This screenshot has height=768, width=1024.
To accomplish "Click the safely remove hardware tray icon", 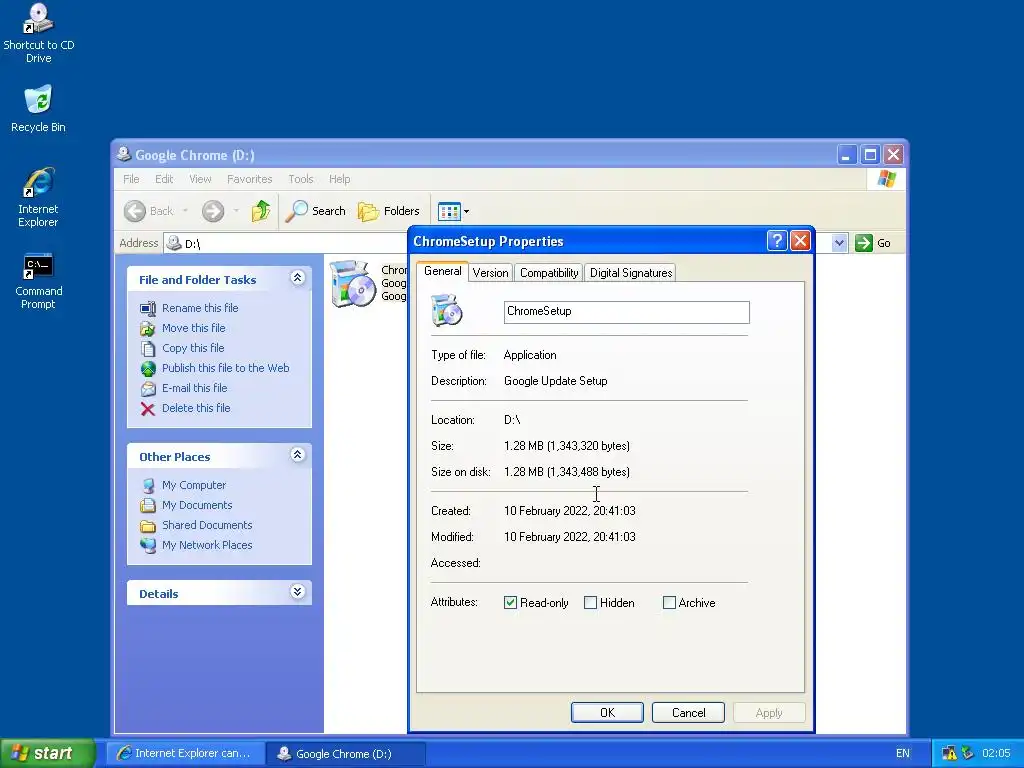I will (x=968, y=753).
